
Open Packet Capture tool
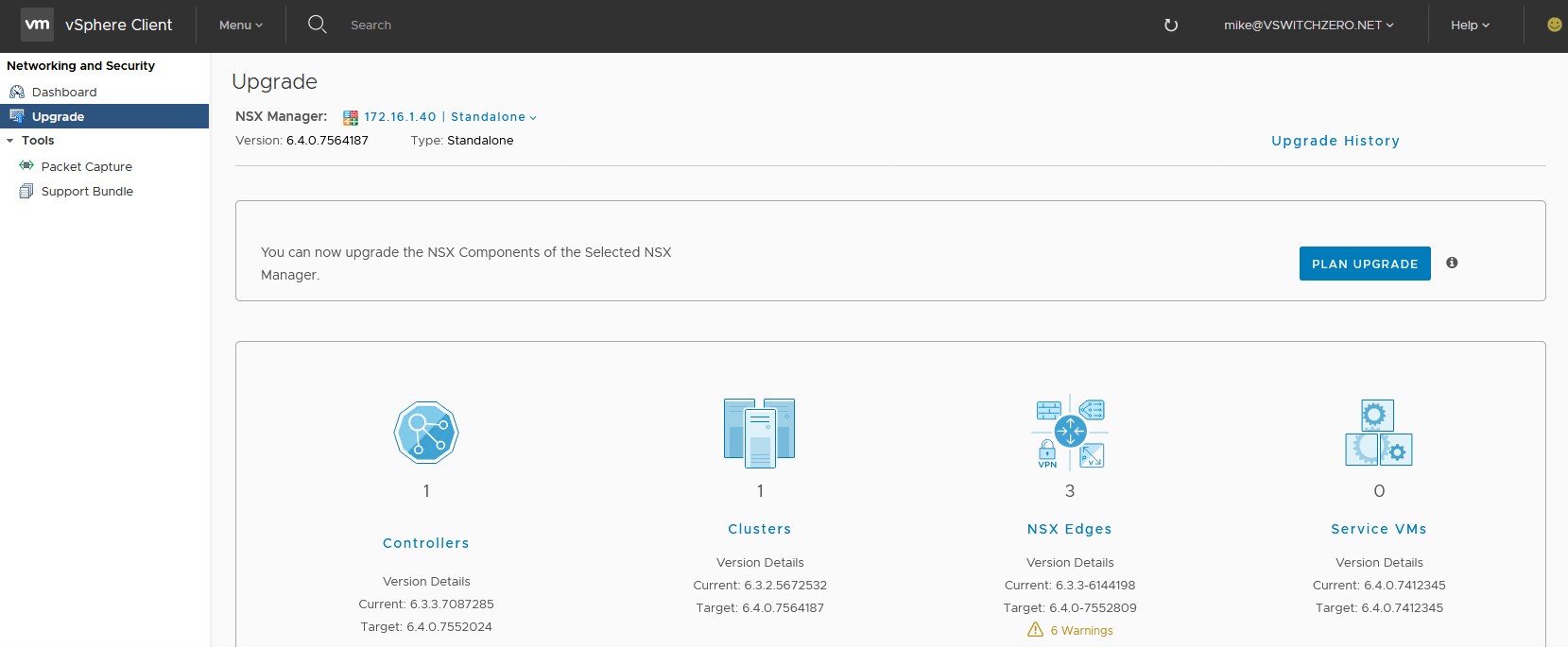[x=86, y=167]
